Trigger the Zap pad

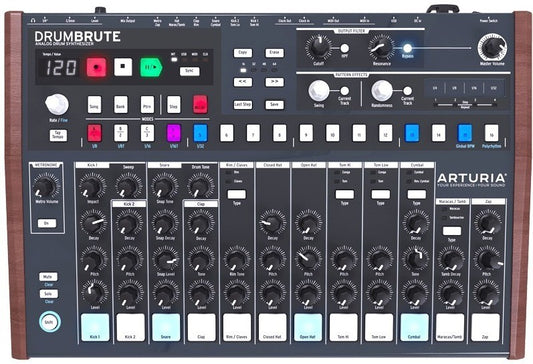pyautogui.click(x=485, y=327)
